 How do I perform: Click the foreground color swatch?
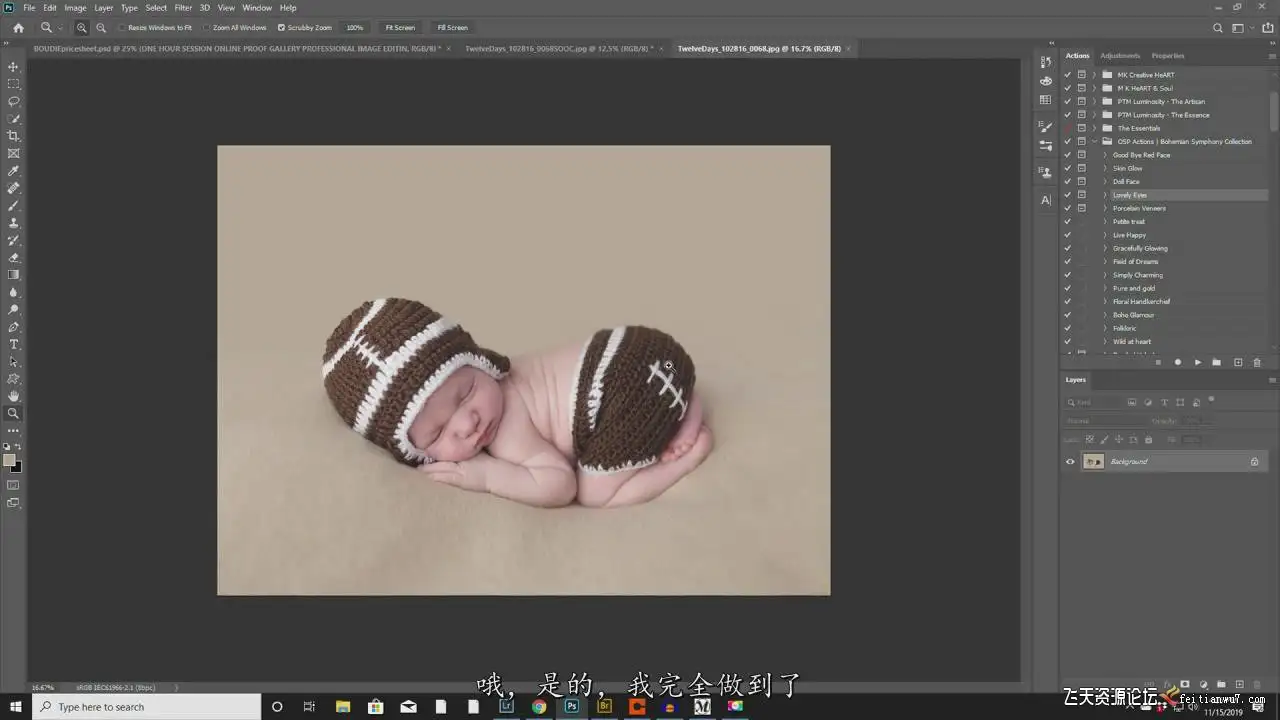click(9, 460)
